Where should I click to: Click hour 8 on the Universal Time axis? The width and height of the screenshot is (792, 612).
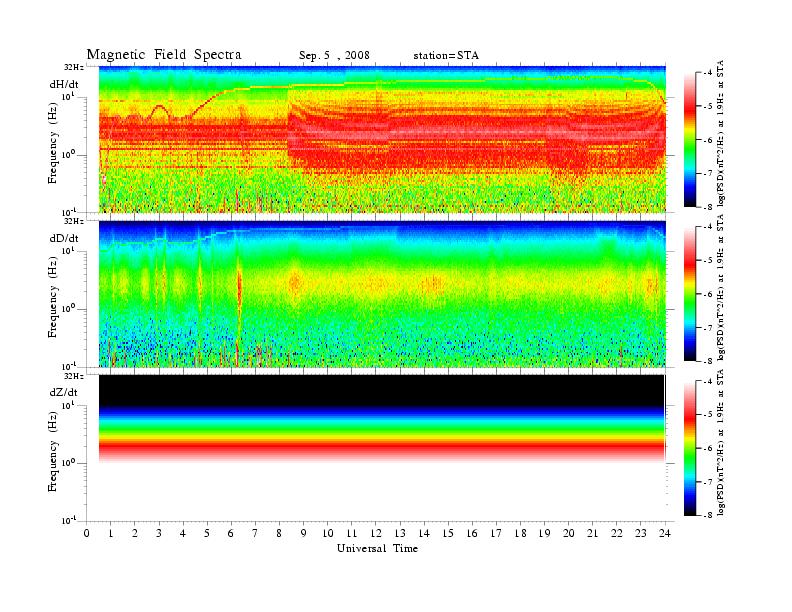279,533
